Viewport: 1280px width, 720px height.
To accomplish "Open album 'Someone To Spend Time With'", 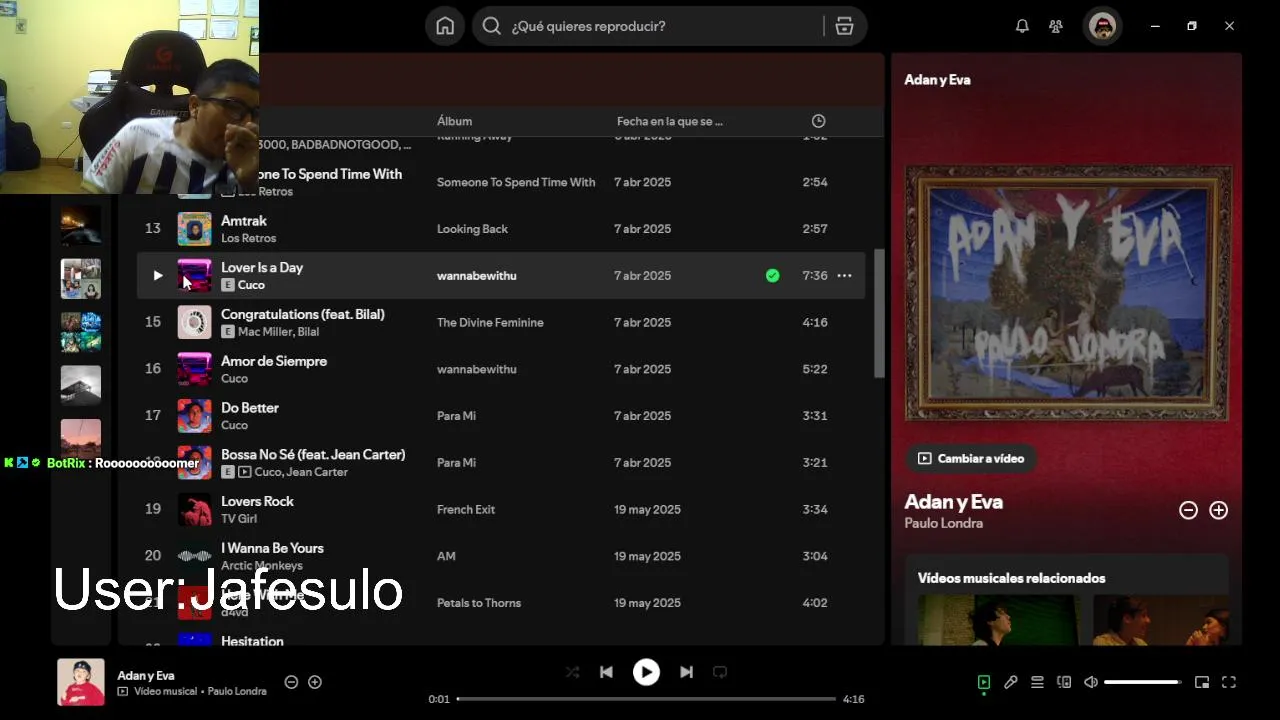I will [x=516, y=182].
